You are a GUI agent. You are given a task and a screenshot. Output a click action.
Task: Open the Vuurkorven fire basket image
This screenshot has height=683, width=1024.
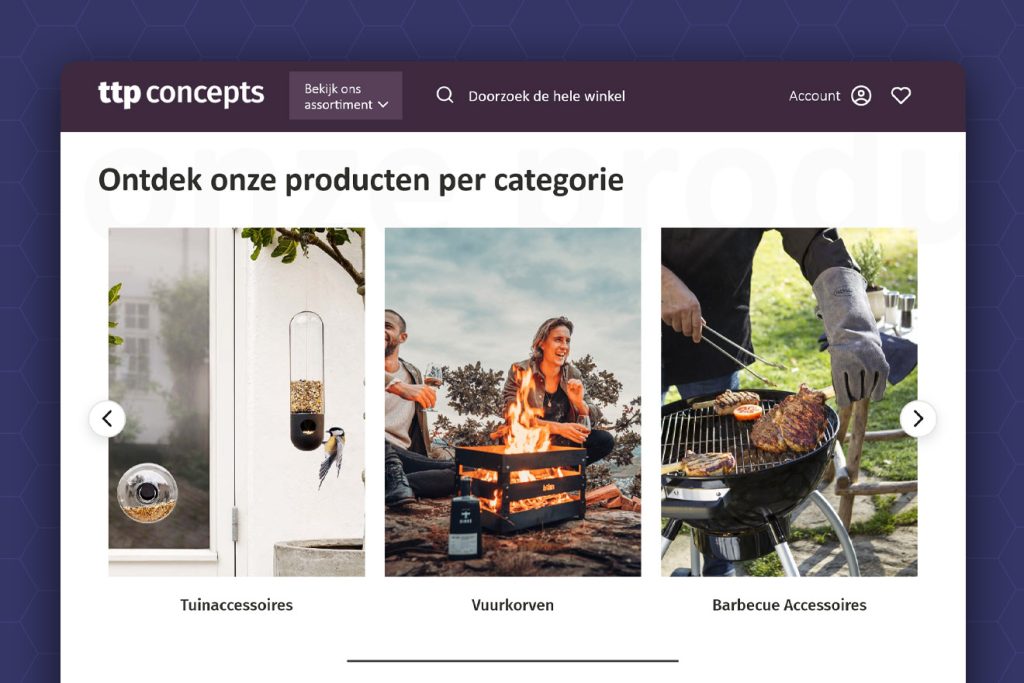[x=513, y=402]
